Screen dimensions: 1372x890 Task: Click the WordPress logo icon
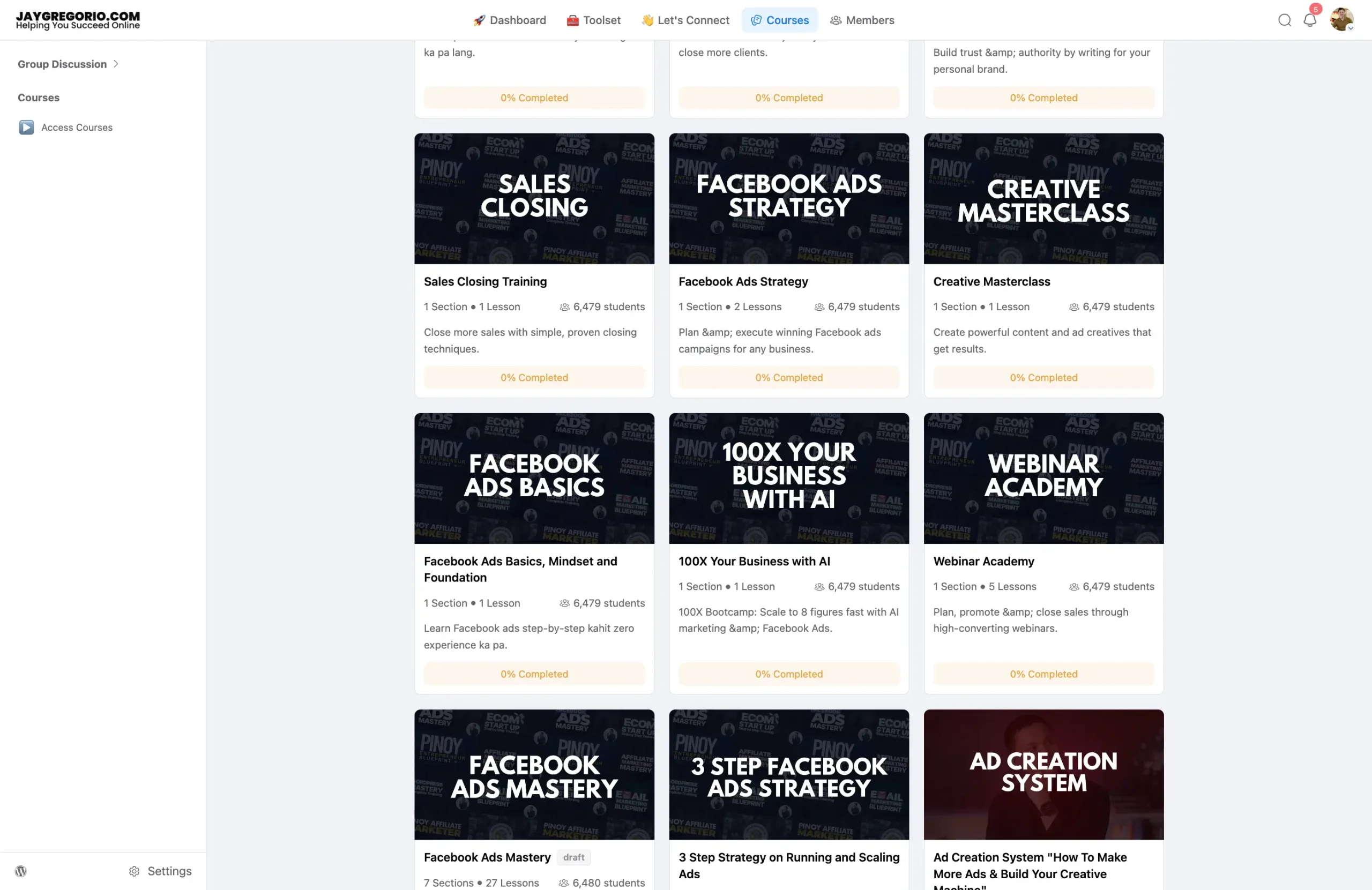21,871
